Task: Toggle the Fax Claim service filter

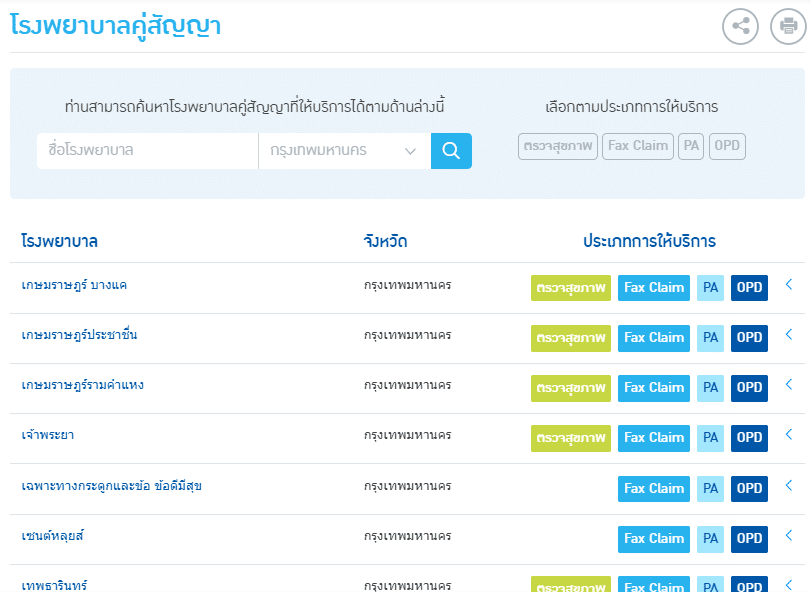Action: [638, 146]
